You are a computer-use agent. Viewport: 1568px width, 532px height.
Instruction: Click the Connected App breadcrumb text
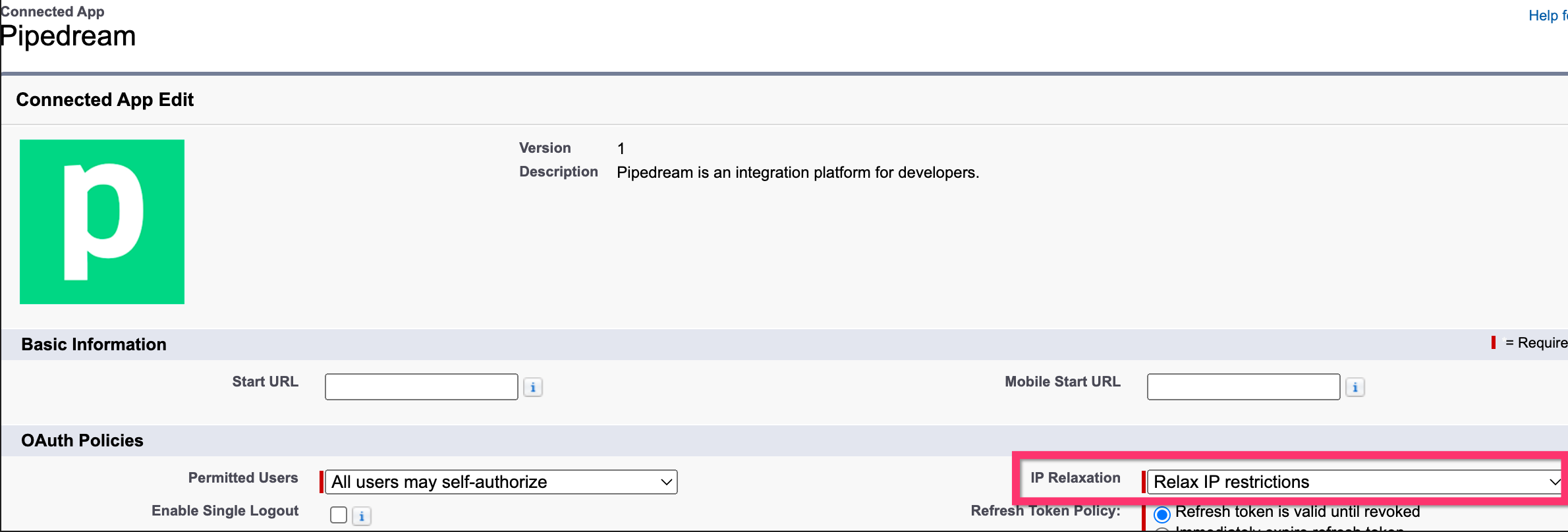tap(52, 11)
